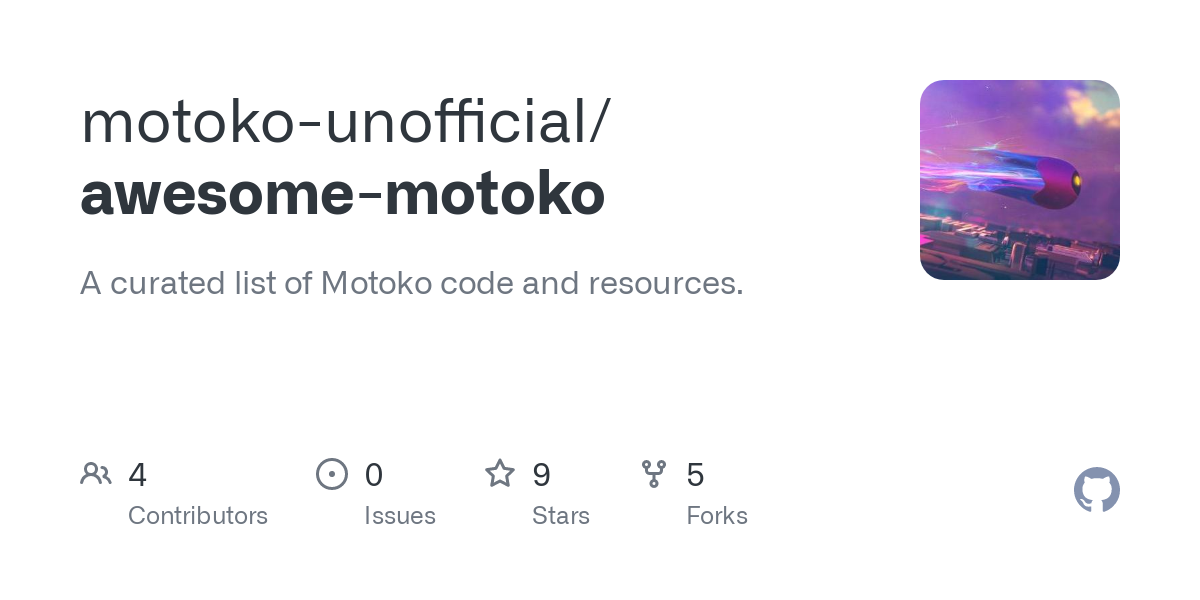Viewport: 1200px width, 600px height.
Task: Open the repository avatar image
Action: tap(1020, 180)
